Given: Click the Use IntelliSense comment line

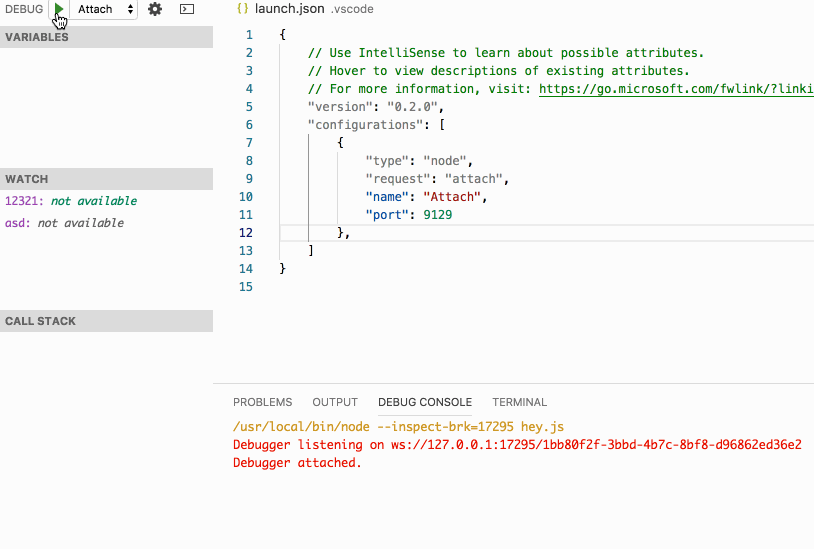Looking at the screenshot, I should pos(506,52).
